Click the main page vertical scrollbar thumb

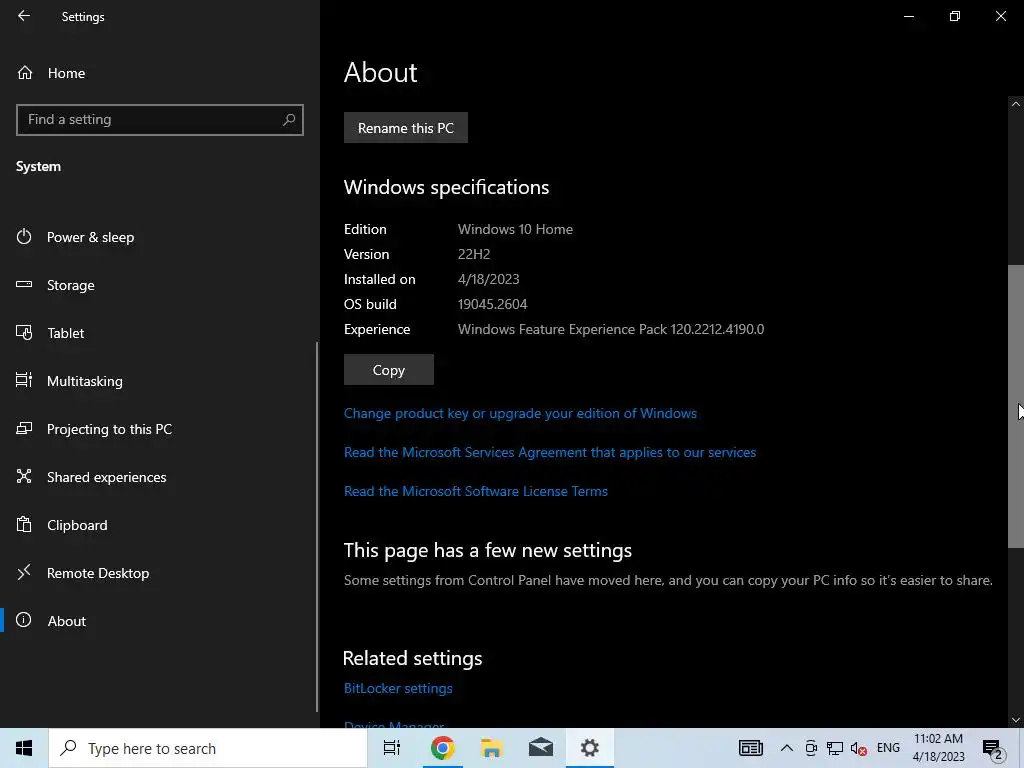(1016, 406)
